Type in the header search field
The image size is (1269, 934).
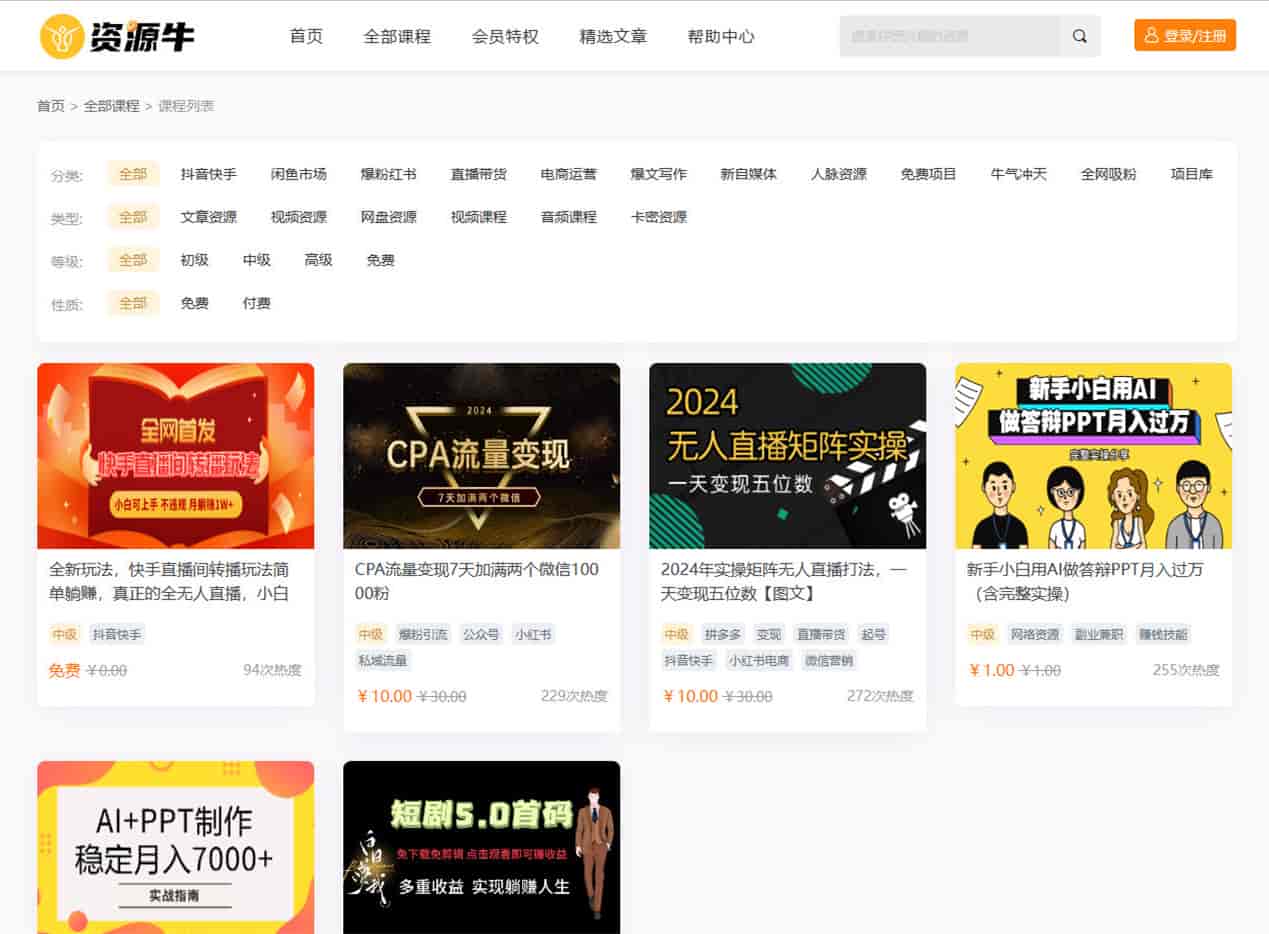(949, 36)
